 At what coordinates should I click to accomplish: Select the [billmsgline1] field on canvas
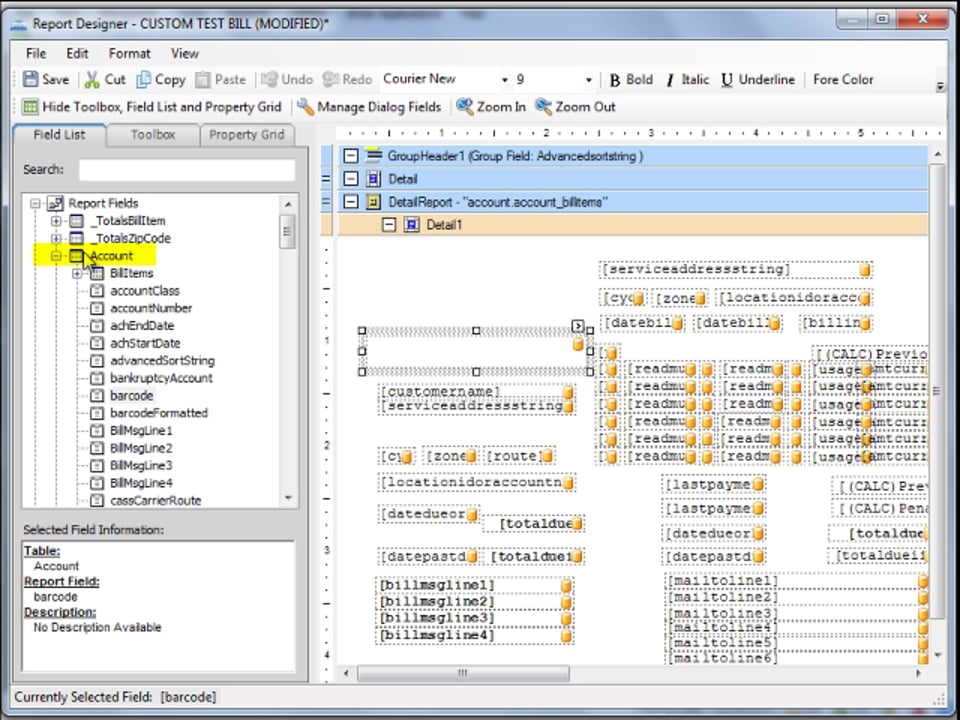474,585
